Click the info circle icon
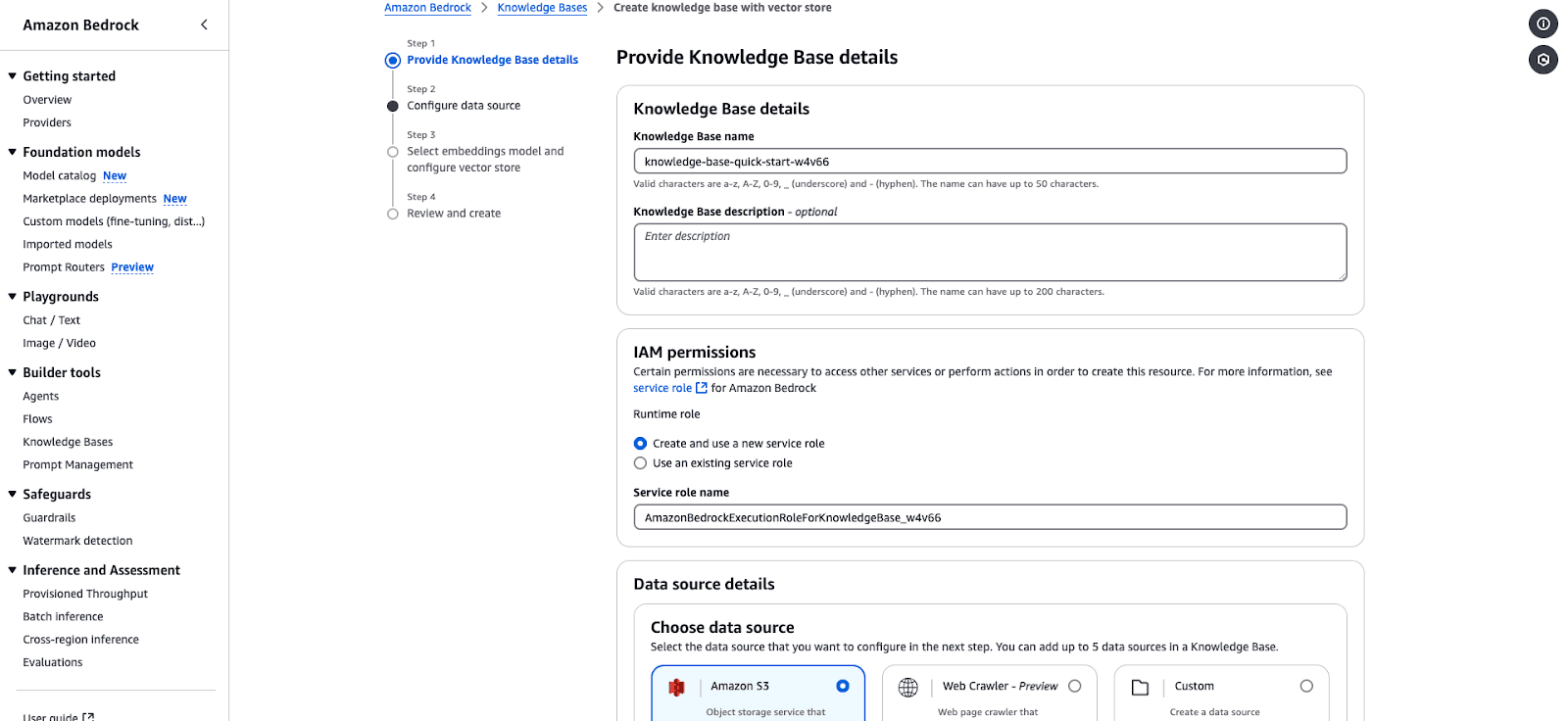 point(1543,24)
